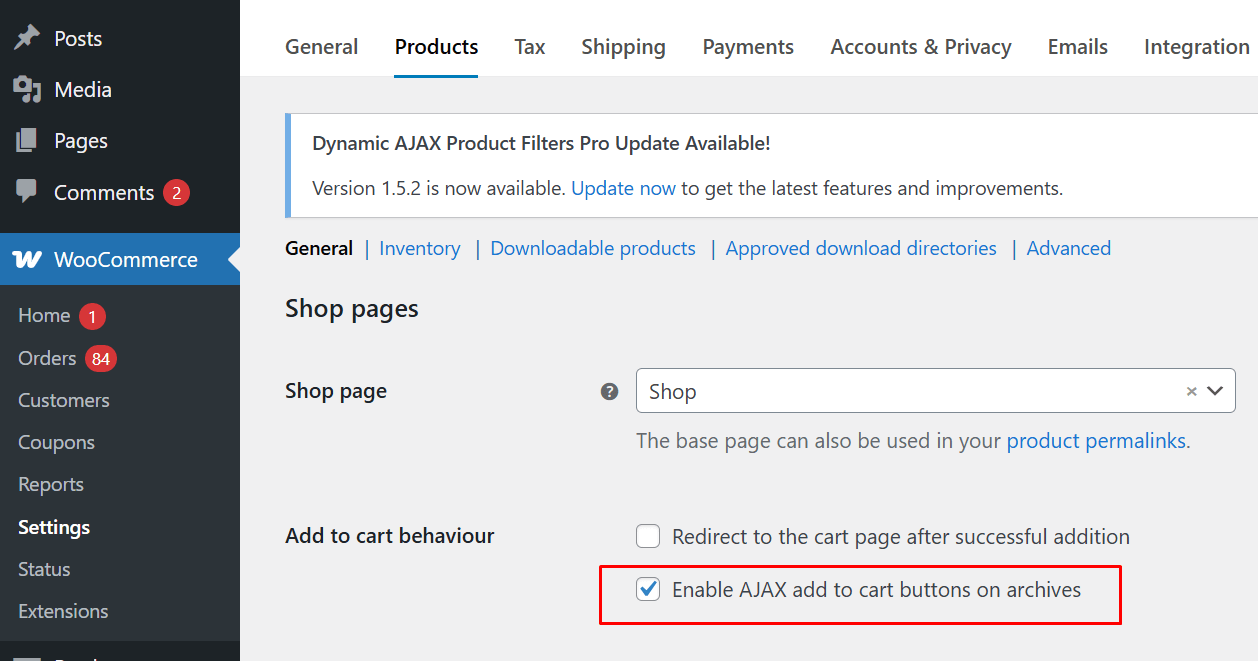Open WooCommerce Orders

[47, 358]
